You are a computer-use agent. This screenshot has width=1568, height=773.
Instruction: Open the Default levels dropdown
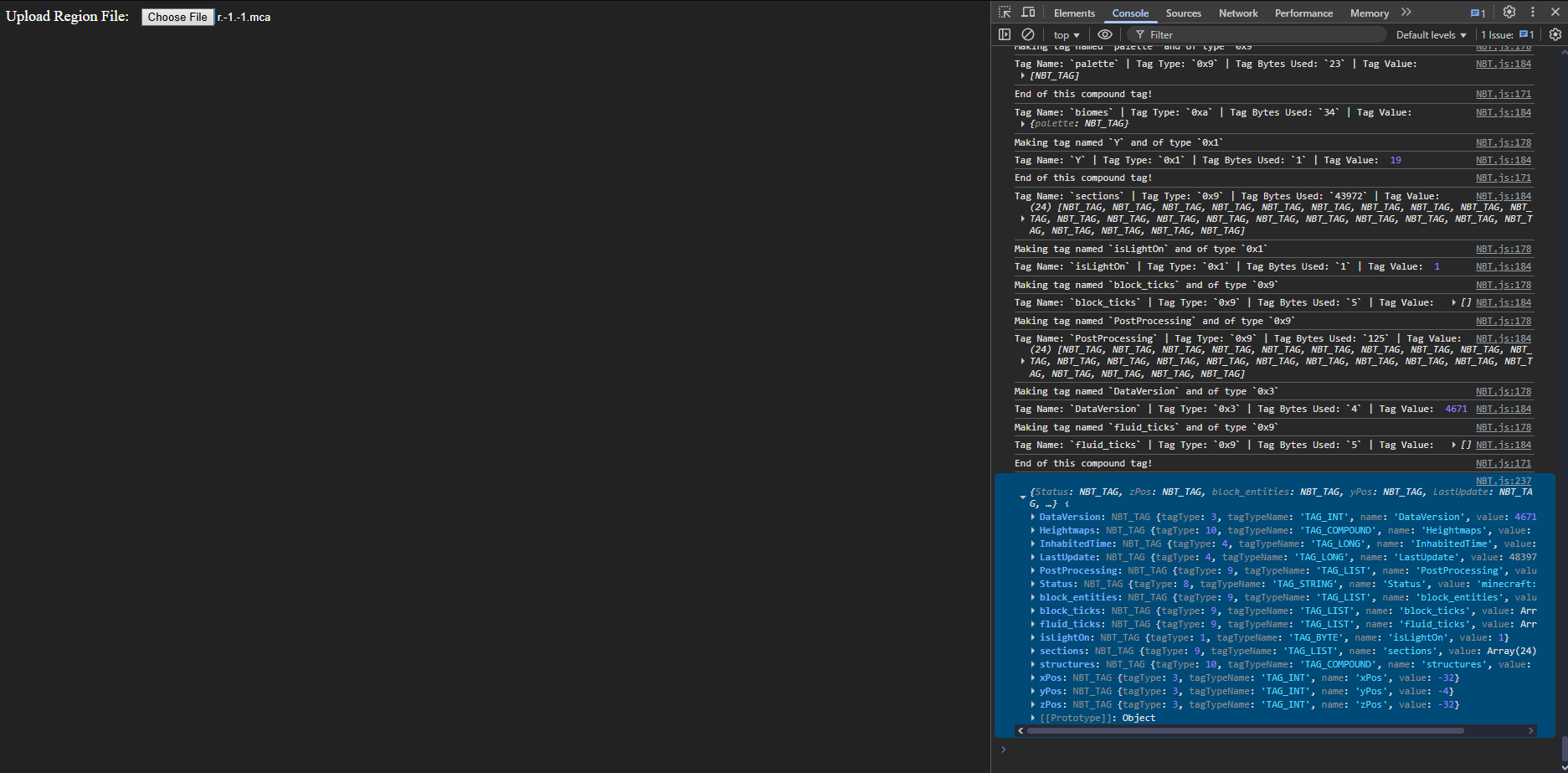coord(1431,35)
